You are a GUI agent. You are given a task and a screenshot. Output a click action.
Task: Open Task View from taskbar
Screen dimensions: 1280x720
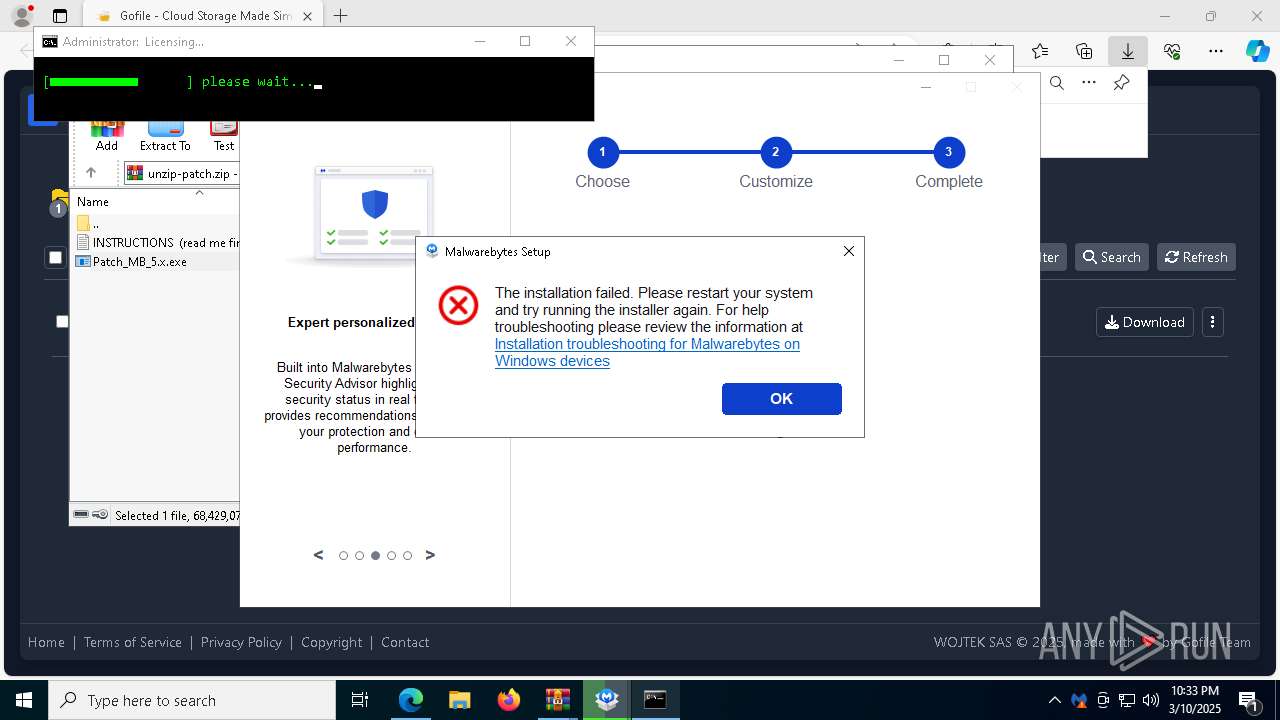(361, 700)
